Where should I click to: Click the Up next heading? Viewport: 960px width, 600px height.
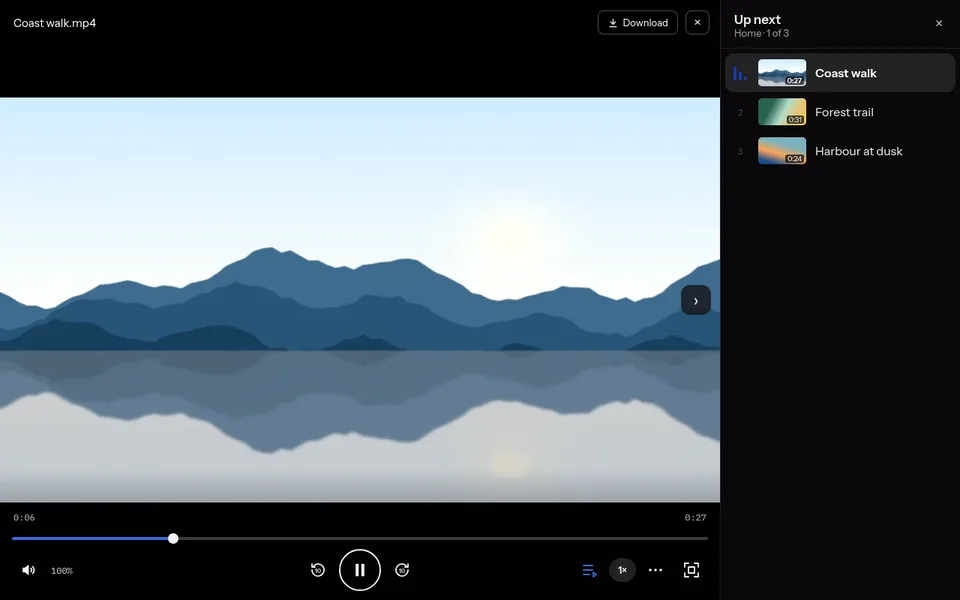coord(757,20)
